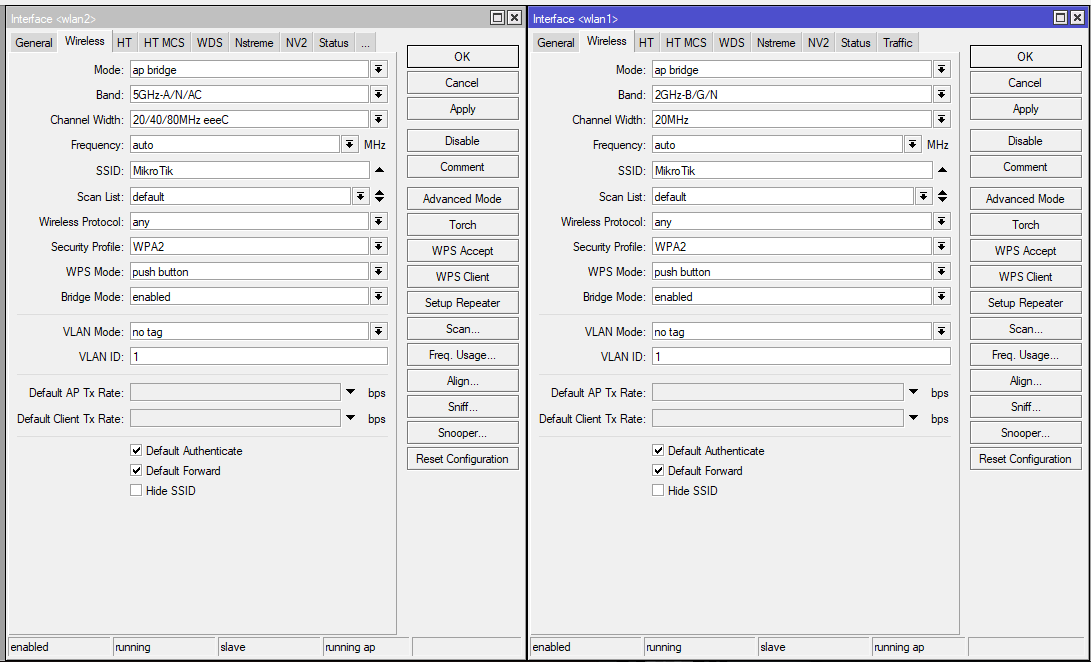1091x662 pixels.
Task: Click the Scan List up/down arrows in wlan1
Action: [942, 197]
